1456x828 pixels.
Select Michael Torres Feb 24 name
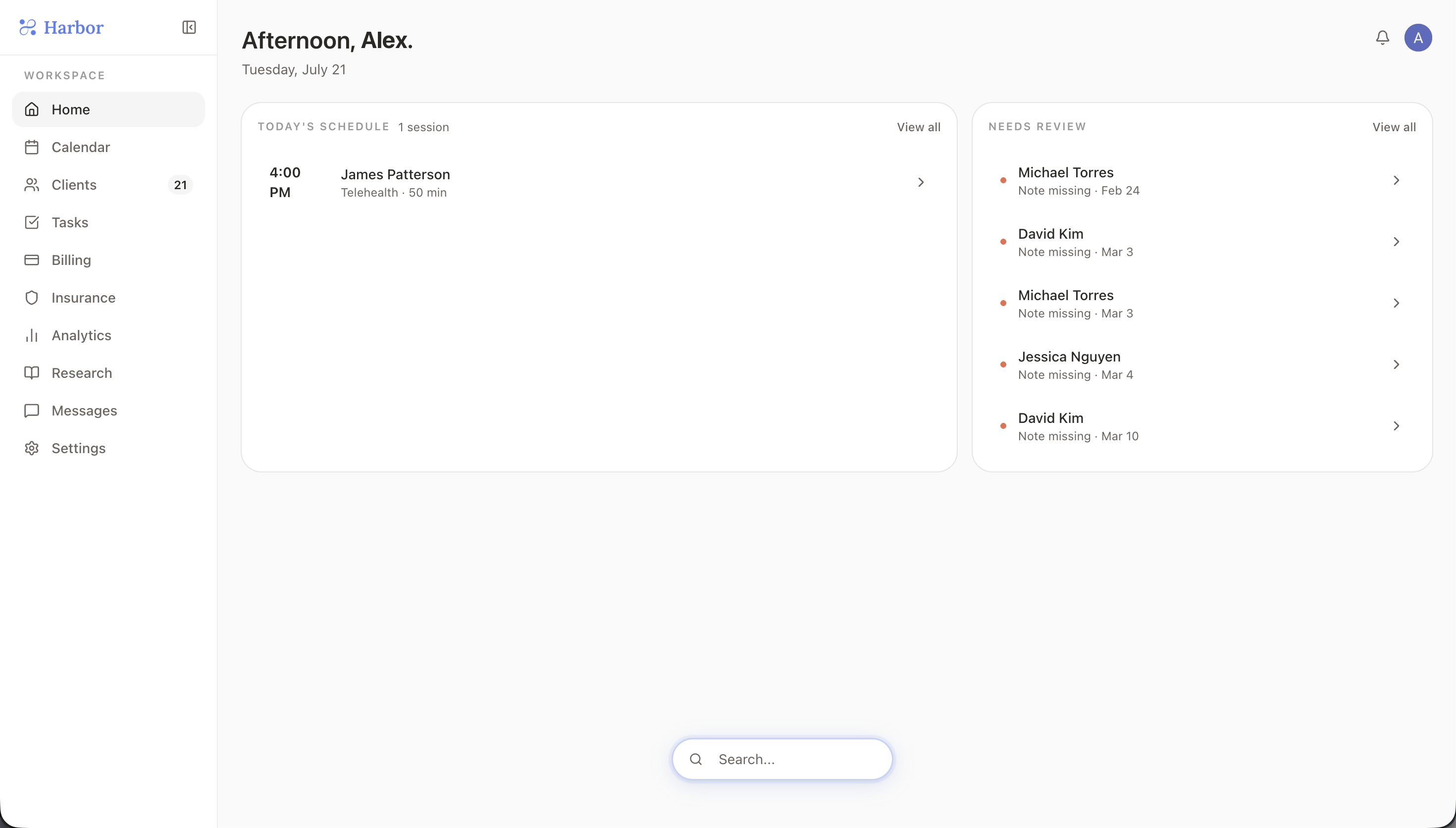(x=1065, y=172)
